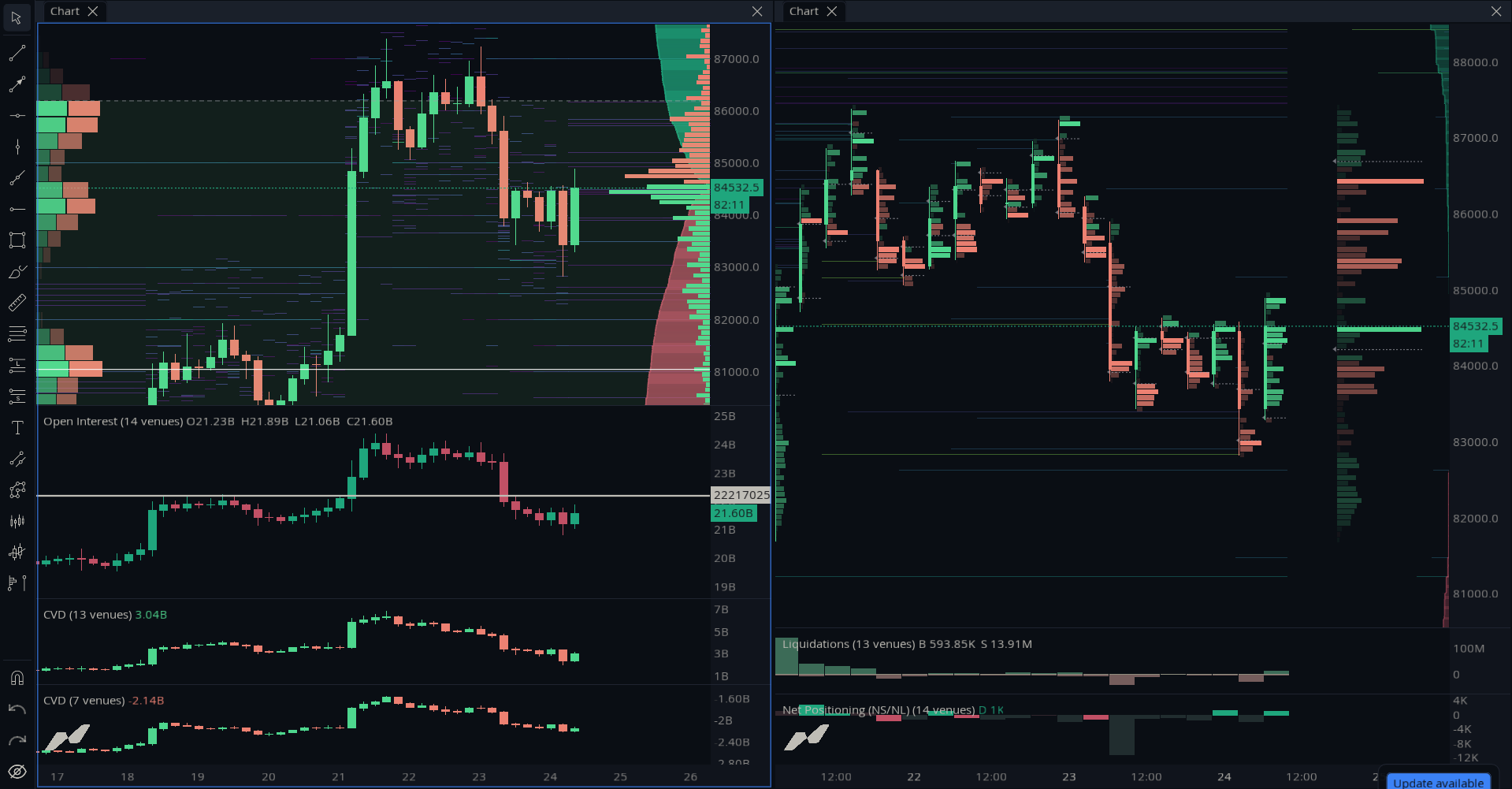Select the rectangle drawing tool
Screen dimensions: 1512x789
[17, 240]
